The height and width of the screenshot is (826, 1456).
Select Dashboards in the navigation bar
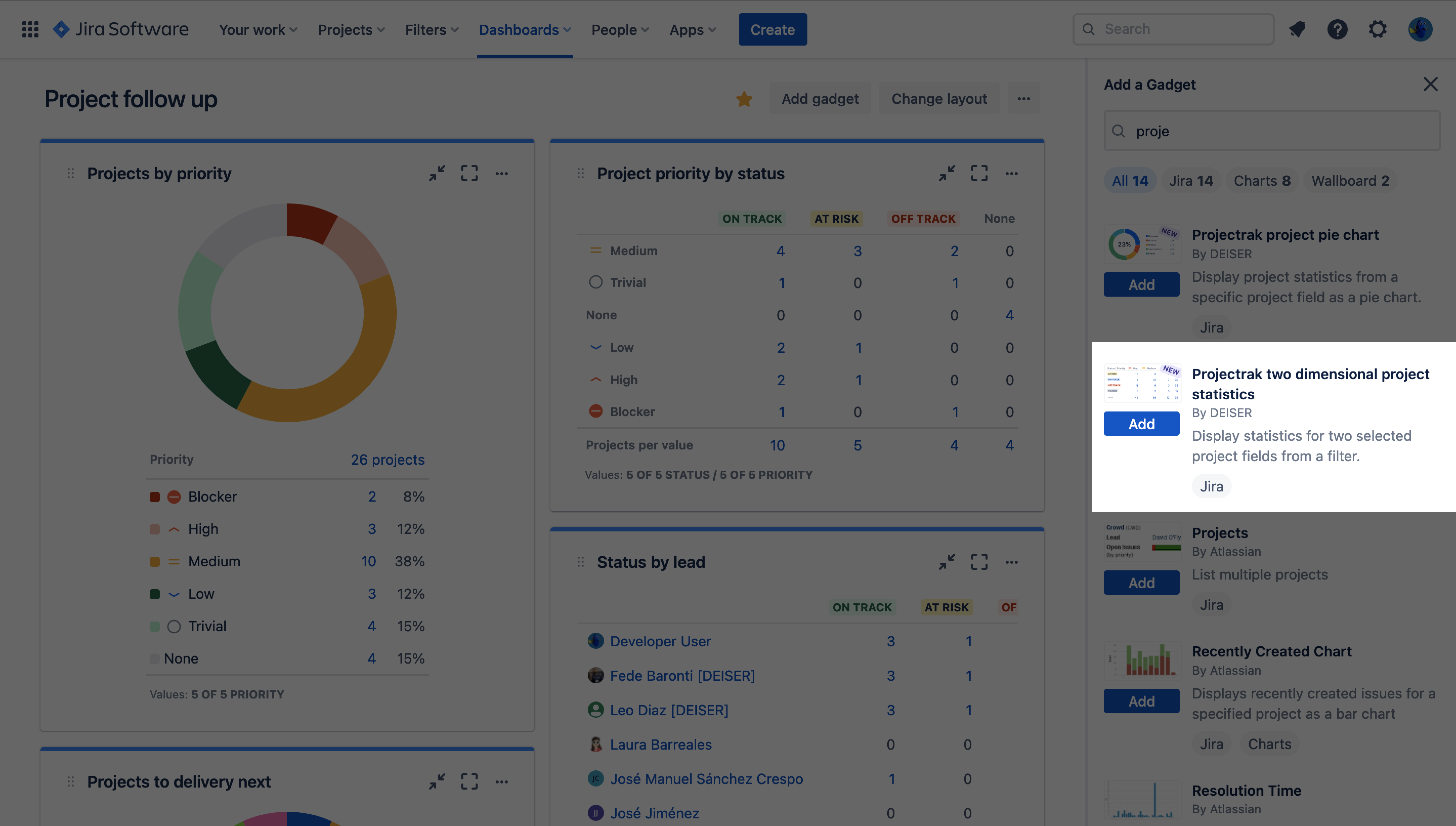click(x=524, y=30)
